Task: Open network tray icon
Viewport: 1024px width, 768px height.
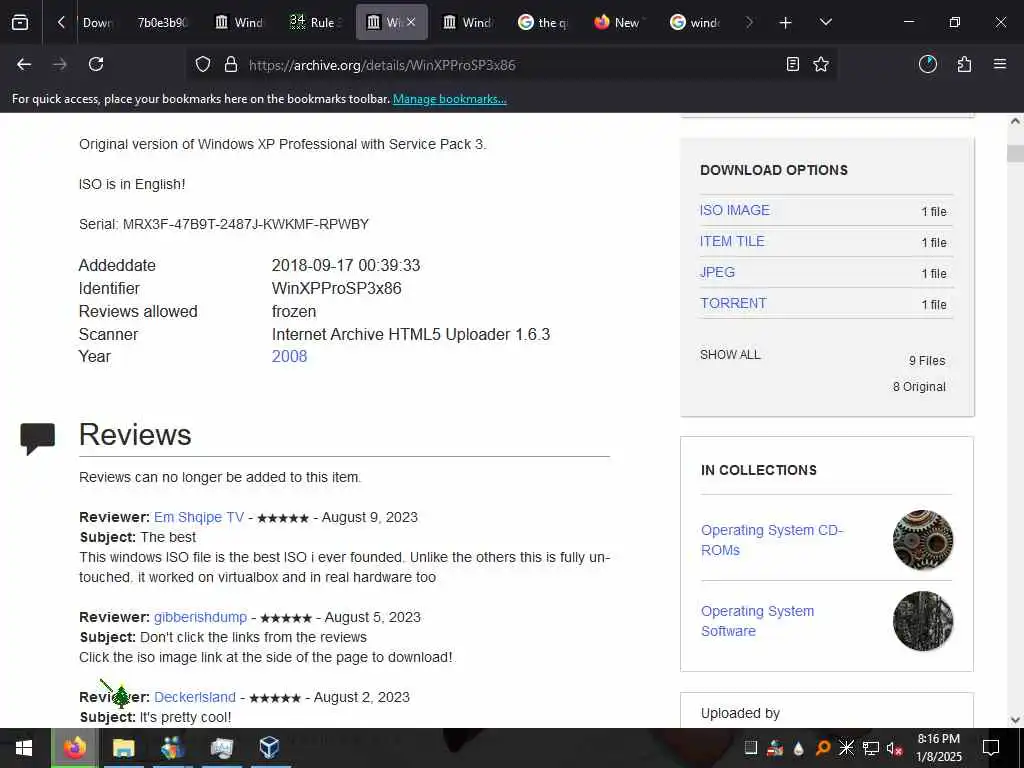Action: (x=871, y=748)
